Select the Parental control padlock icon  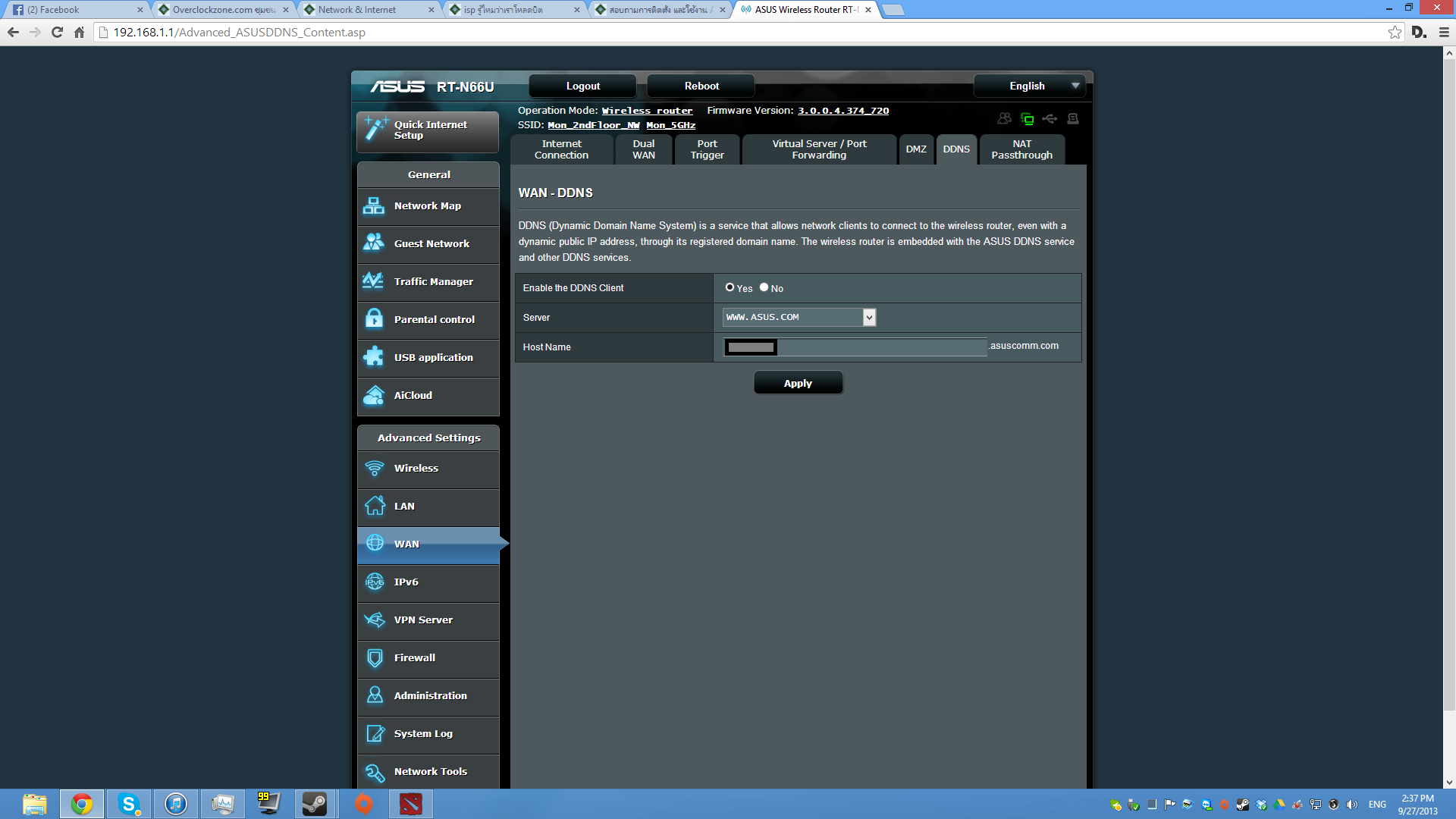[374, 319]
